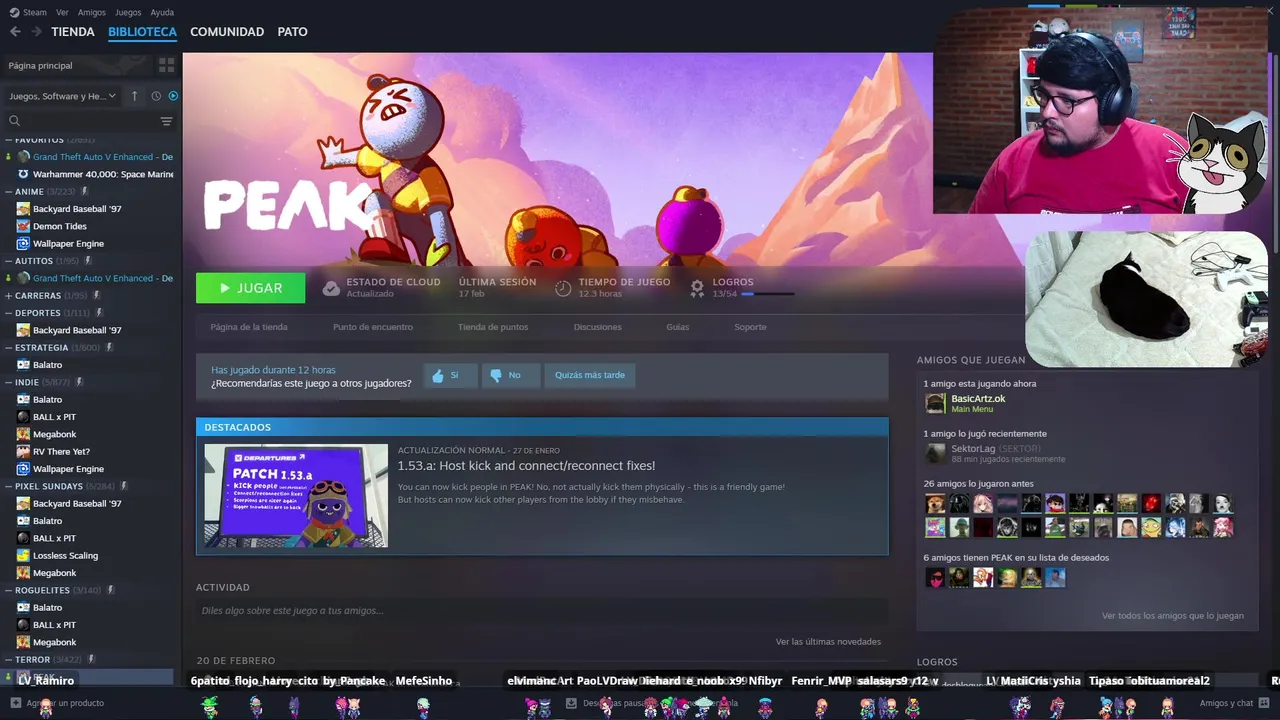The image size is (1280, 720).
Task: Select Balatro under ESTRATEGIA
Action: click(47, 364)
